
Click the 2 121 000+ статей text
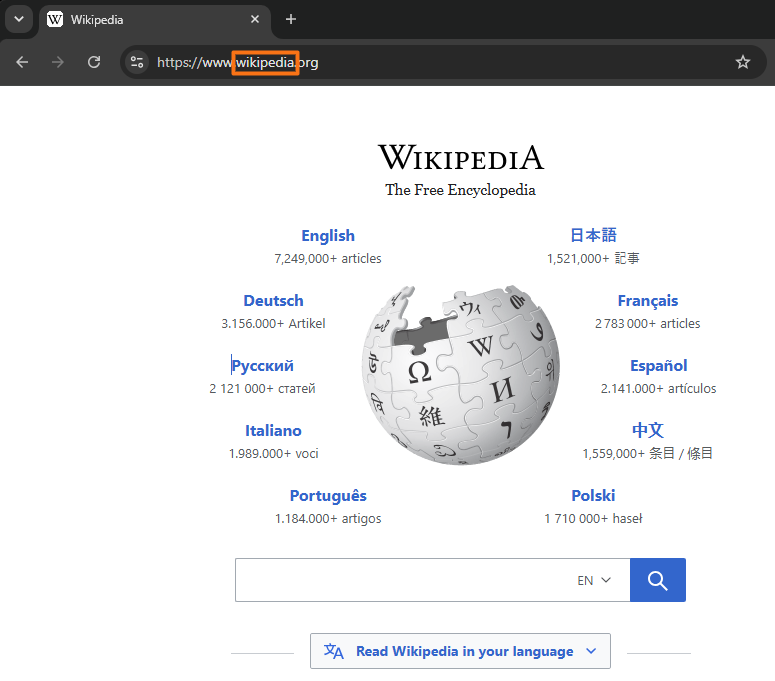262,389
